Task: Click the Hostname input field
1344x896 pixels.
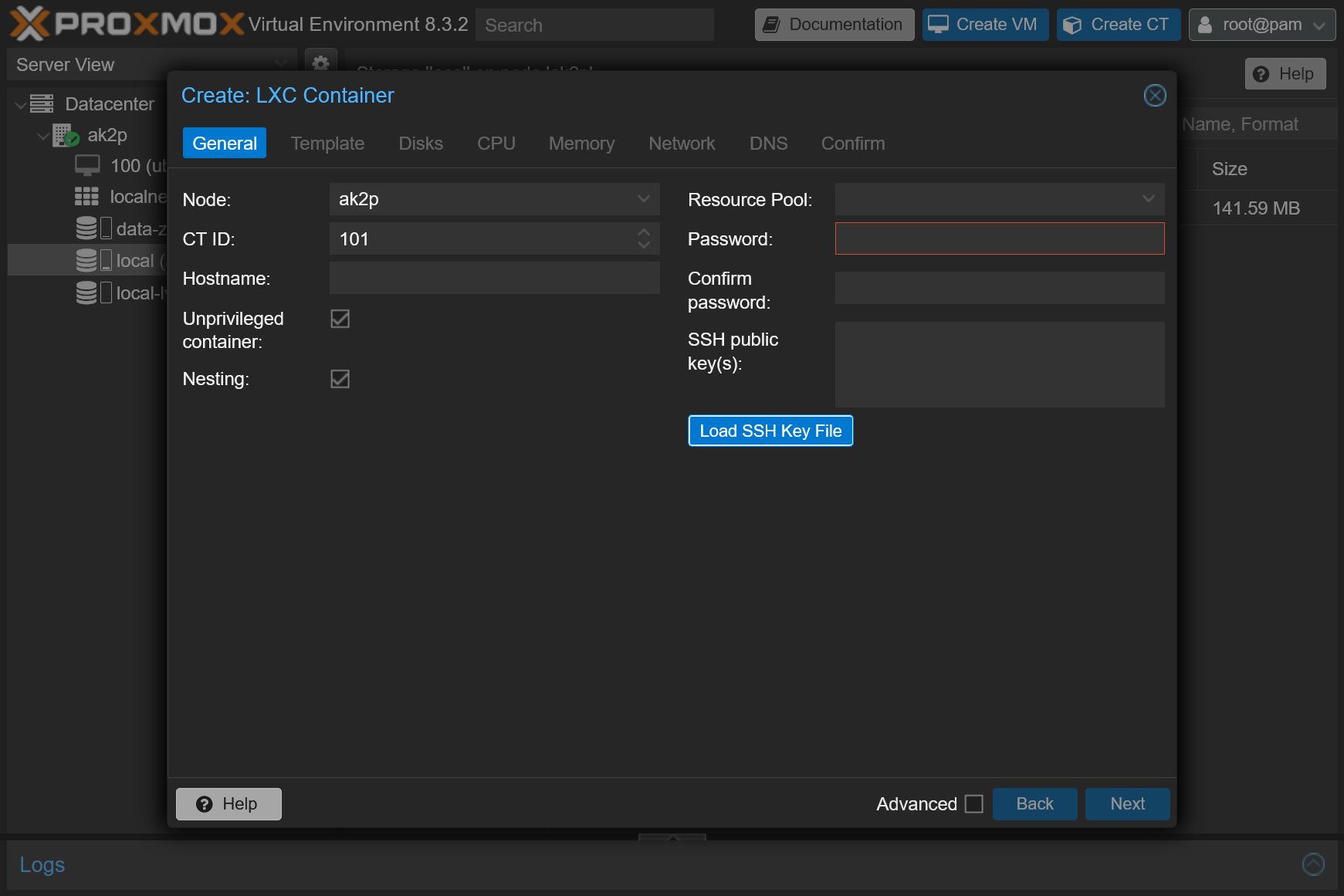Action: (x=494, y=278)
